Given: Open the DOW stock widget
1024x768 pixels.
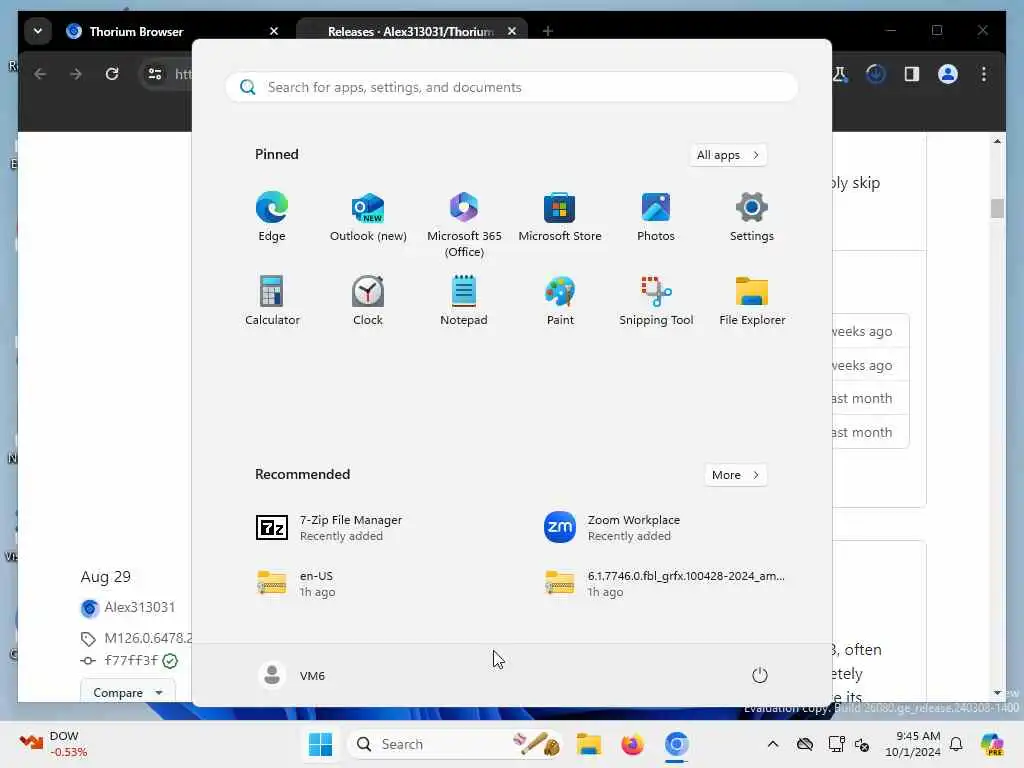Looking at the screenshot, I should click(x=54, y=744).
